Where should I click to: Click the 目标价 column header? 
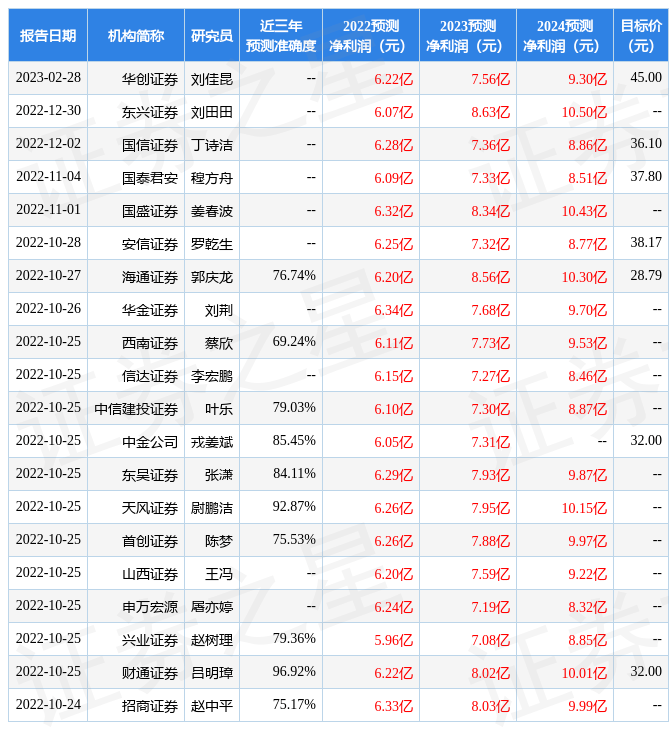click(641, 35)
